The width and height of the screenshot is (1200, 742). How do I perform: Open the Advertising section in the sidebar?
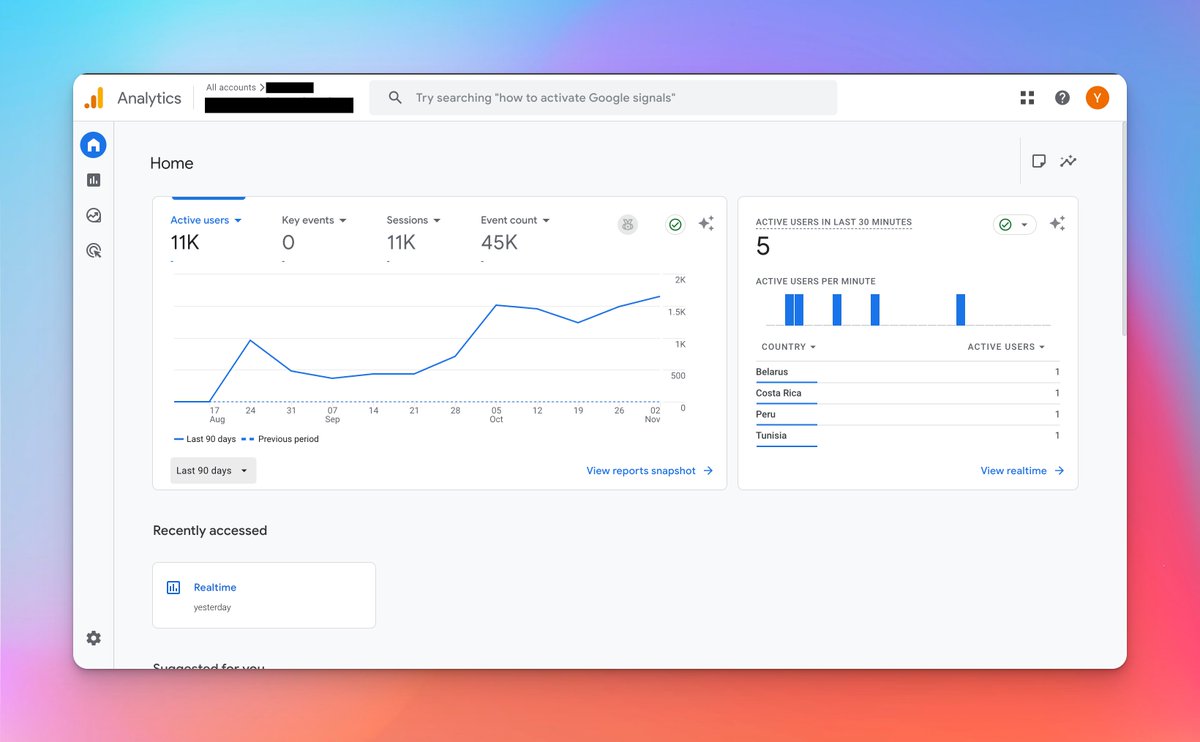click(x=93, y=250)
